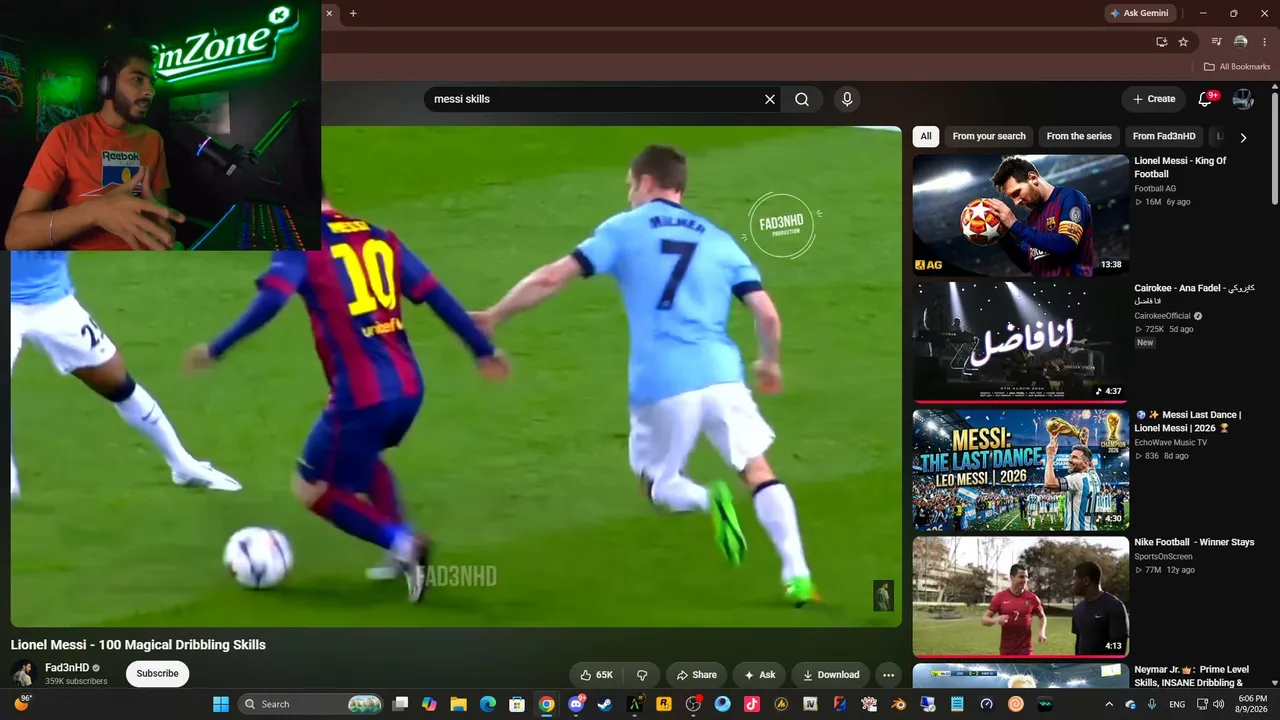Viewport: 1280px width, 720px height.
Task: Click the ENG language indicator
Action: pyautogui.click(x=1177, y=704)
